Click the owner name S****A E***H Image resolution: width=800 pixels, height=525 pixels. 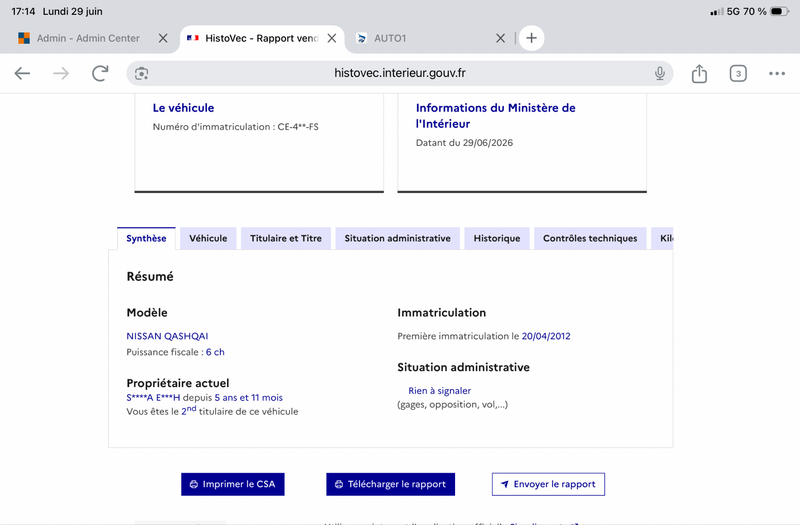coord(153,397)
